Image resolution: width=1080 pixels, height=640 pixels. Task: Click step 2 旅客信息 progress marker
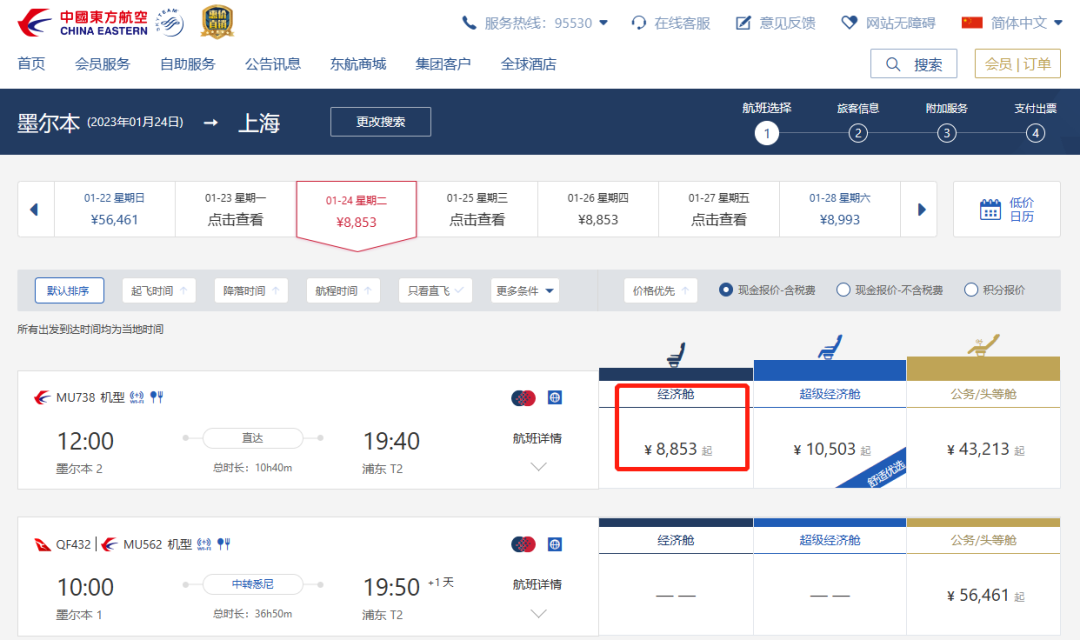click(x=858, y=133)
